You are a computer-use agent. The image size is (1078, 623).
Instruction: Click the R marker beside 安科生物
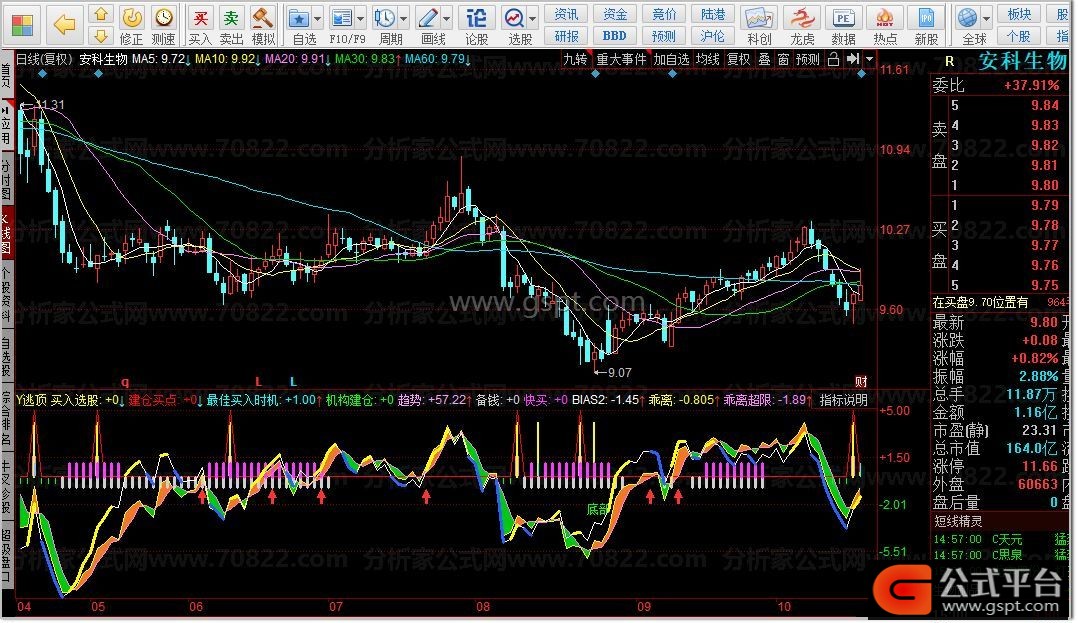click(x=949, y=61)
